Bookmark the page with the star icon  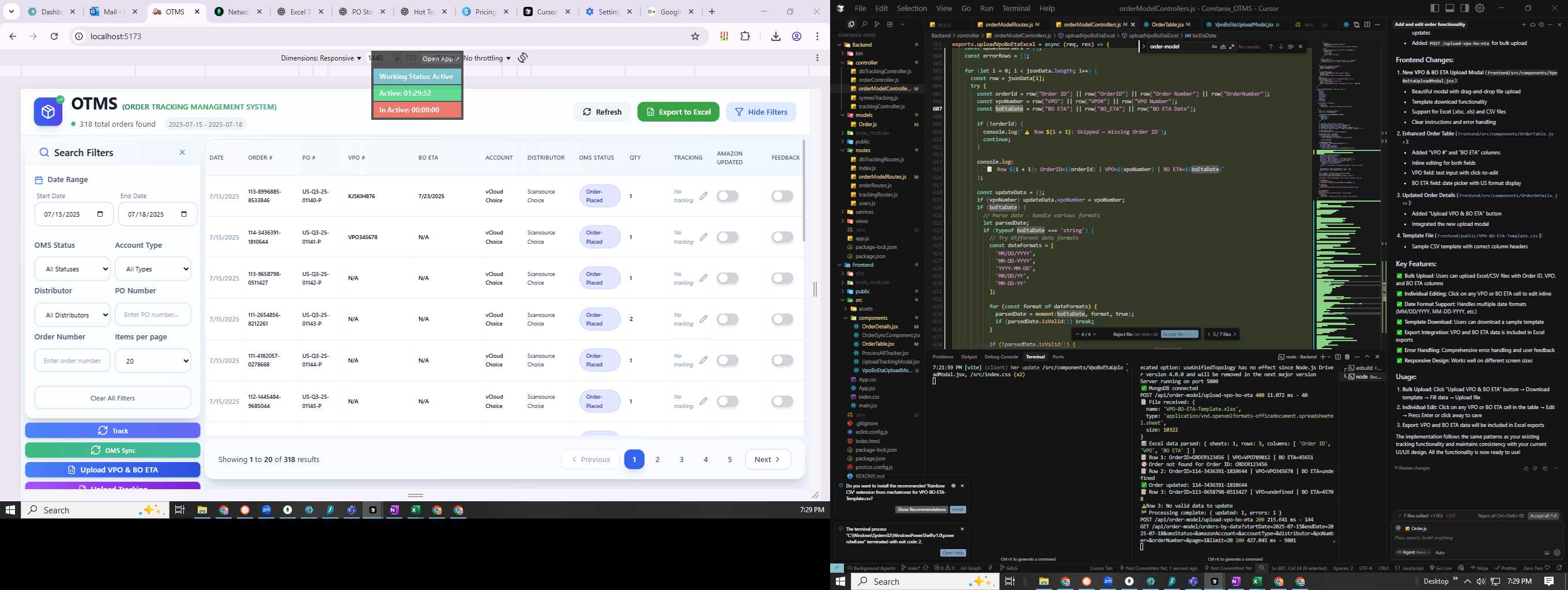coord(695,36)
